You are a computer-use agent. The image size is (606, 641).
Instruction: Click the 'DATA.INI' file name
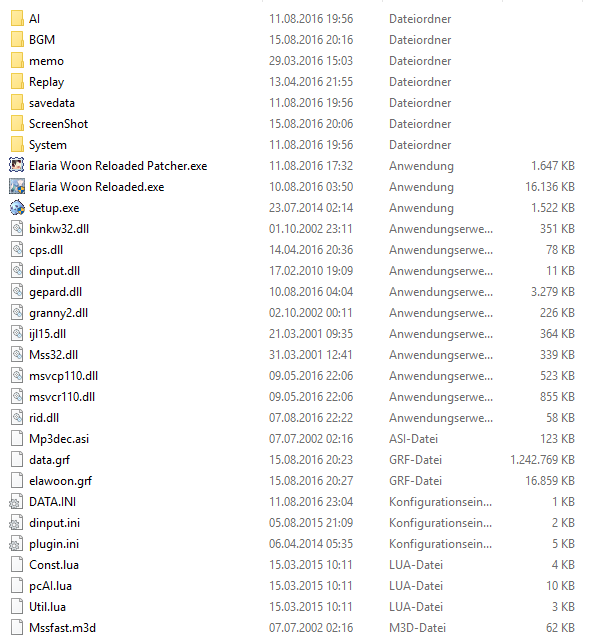(x=52, y=502)
